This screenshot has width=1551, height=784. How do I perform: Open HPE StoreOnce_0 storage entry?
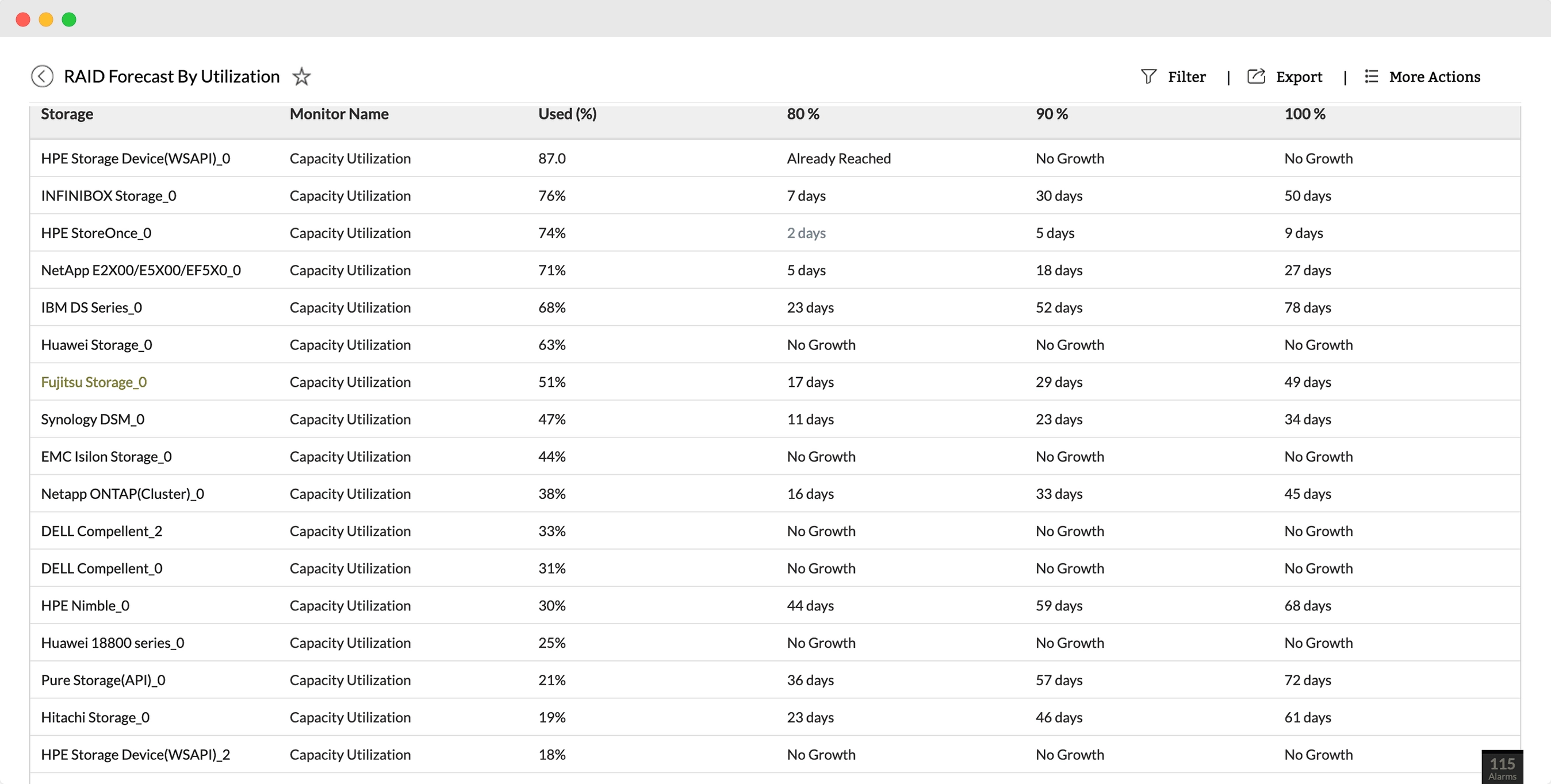pos(97,233)
